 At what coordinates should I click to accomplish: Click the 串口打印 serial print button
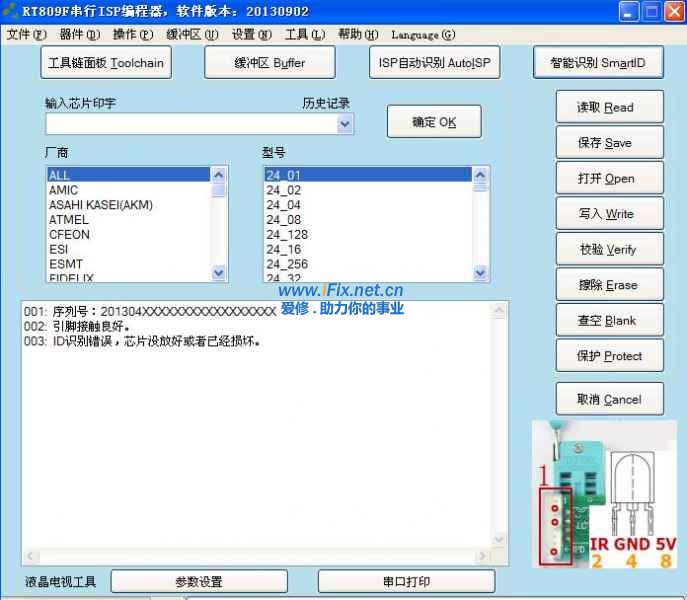click(406, 582)
